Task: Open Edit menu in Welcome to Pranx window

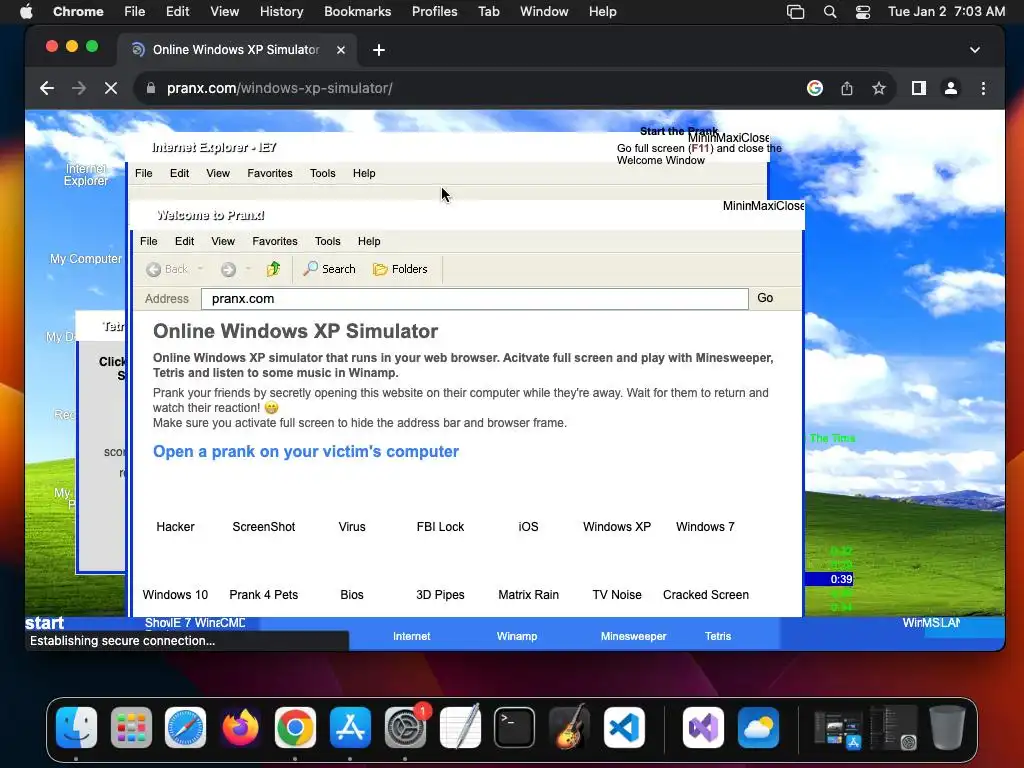Action: (185, 242)
